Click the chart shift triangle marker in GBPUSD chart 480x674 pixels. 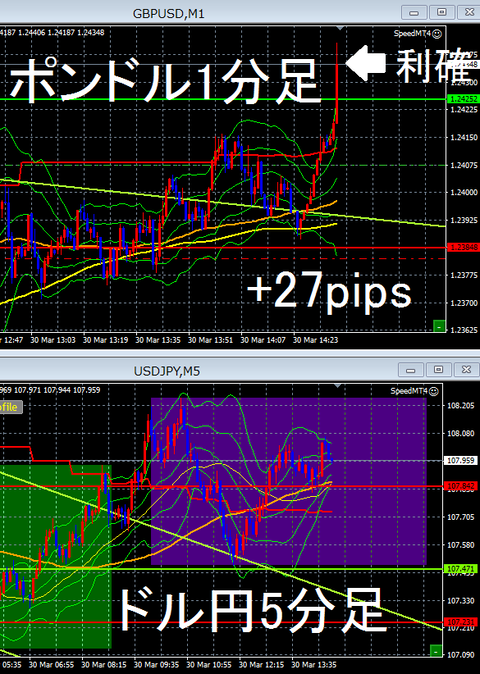tap(340, 28)
